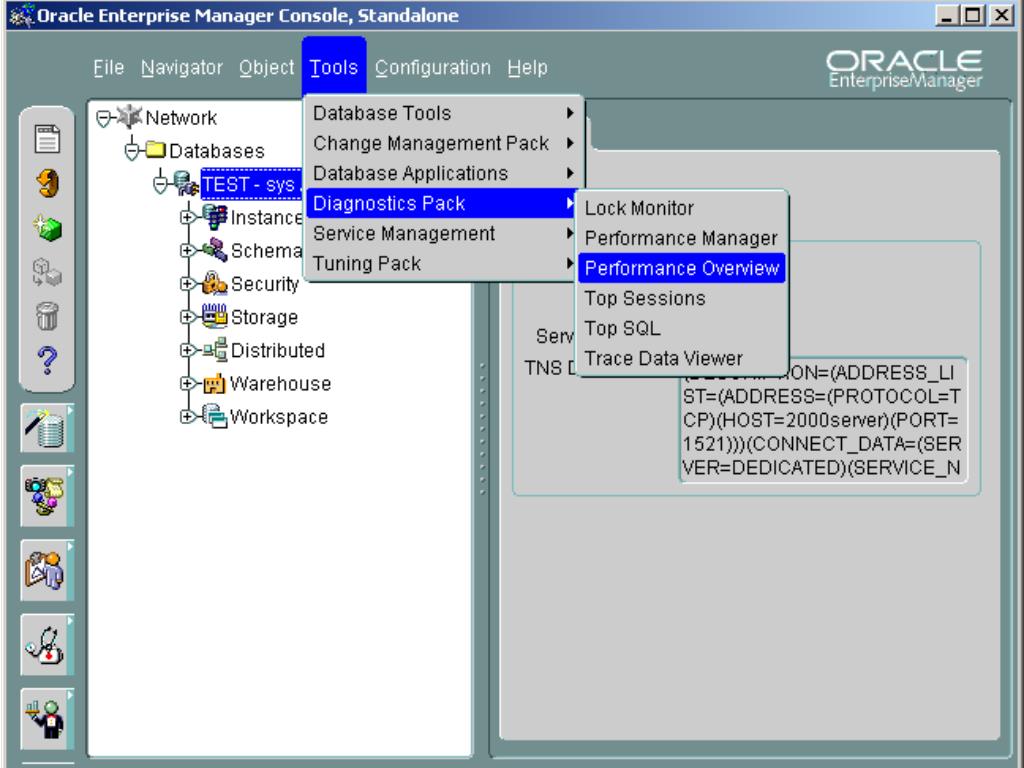The height and width of the screenshot is (768, 1024).
Task: Click the dotted splitter handle between panes
Action: [482, 428]
